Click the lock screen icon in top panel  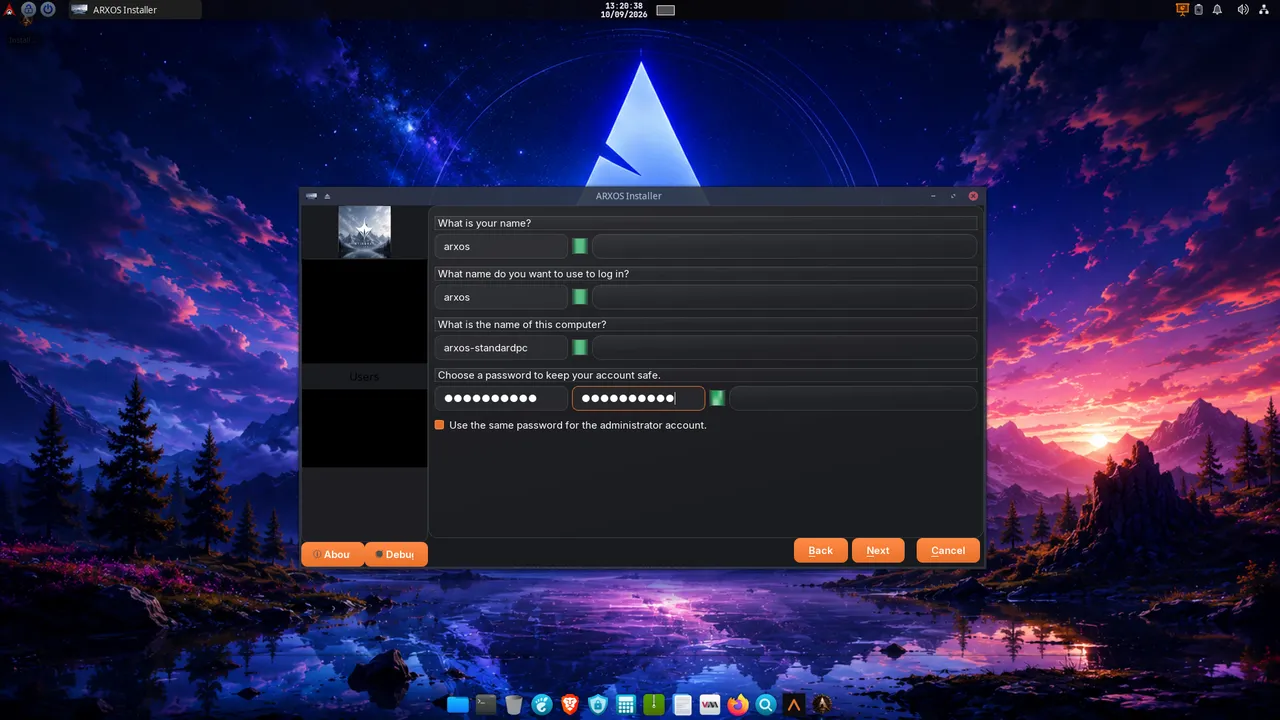click(28, 9)
